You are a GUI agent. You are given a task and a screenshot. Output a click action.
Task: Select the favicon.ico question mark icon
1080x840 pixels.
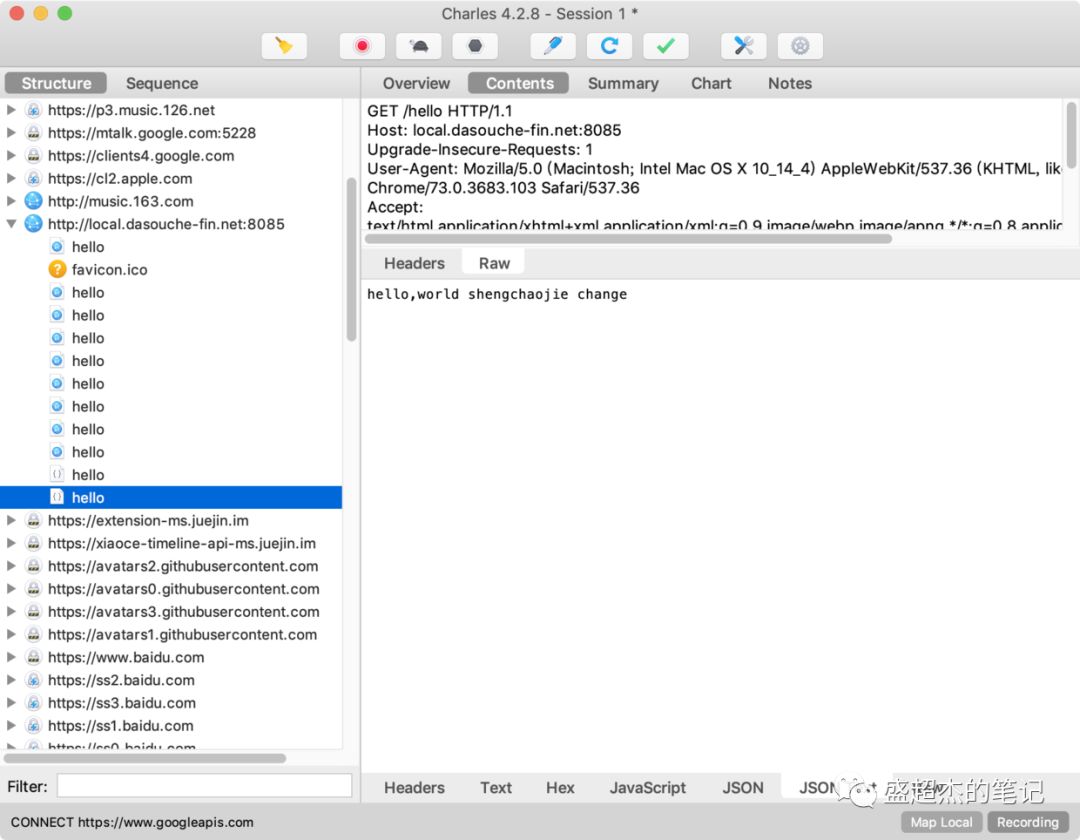(x=57, y=269)
